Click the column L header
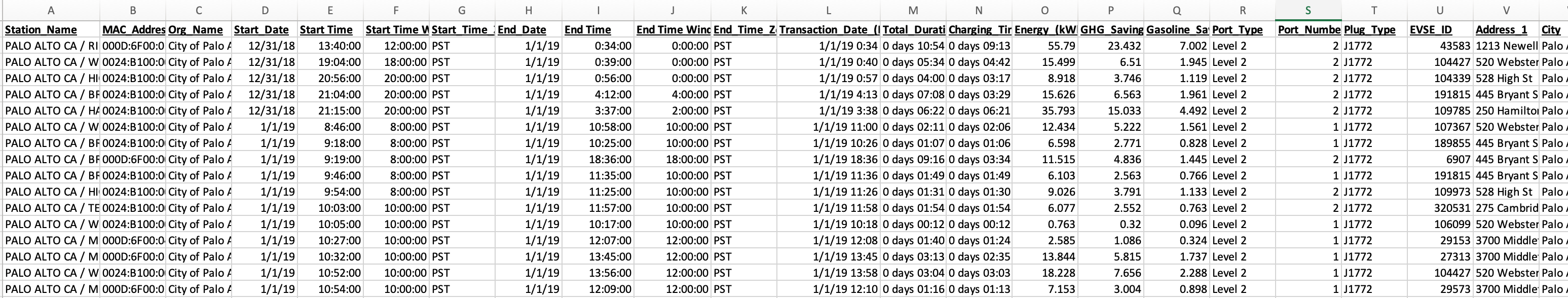Screen dimensions: 1568x298 pos(829,10)
